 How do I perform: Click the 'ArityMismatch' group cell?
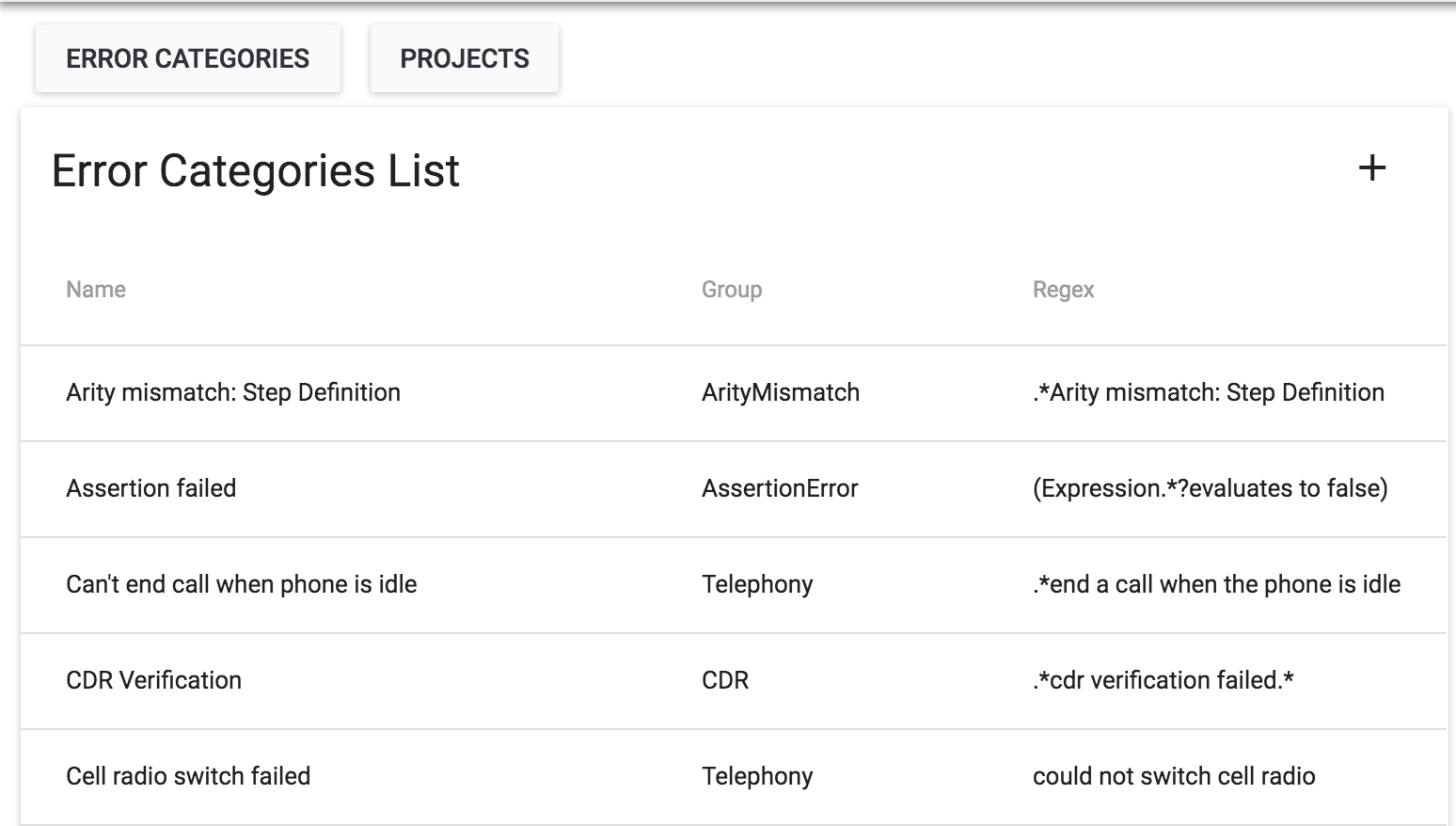781,392
